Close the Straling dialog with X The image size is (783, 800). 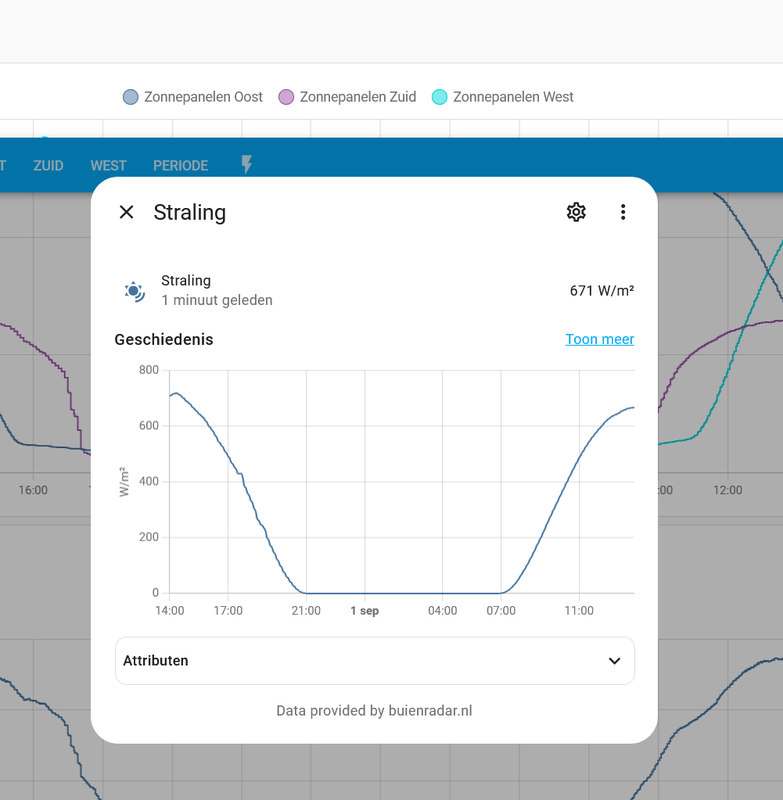(127, 212)
